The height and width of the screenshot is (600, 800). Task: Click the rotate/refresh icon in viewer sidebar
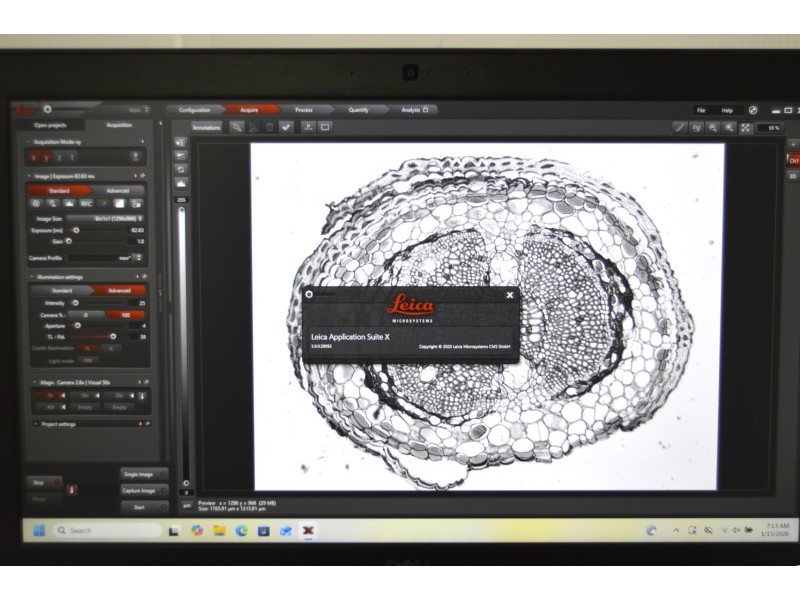pyautogui.click(x=181, y=169)
